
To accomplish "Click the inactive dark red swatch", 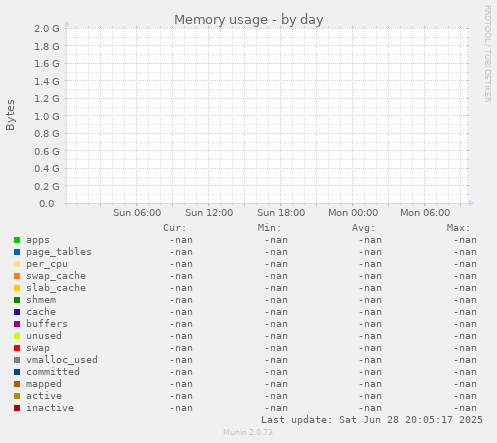I will [17, 408].
